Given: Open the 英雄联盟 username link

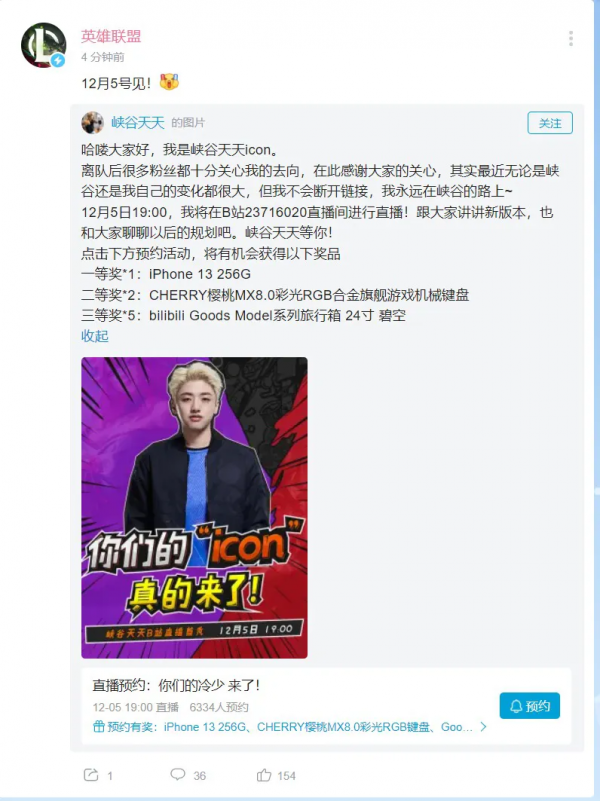Looking at the screenshot, I should tap(111, 36).
